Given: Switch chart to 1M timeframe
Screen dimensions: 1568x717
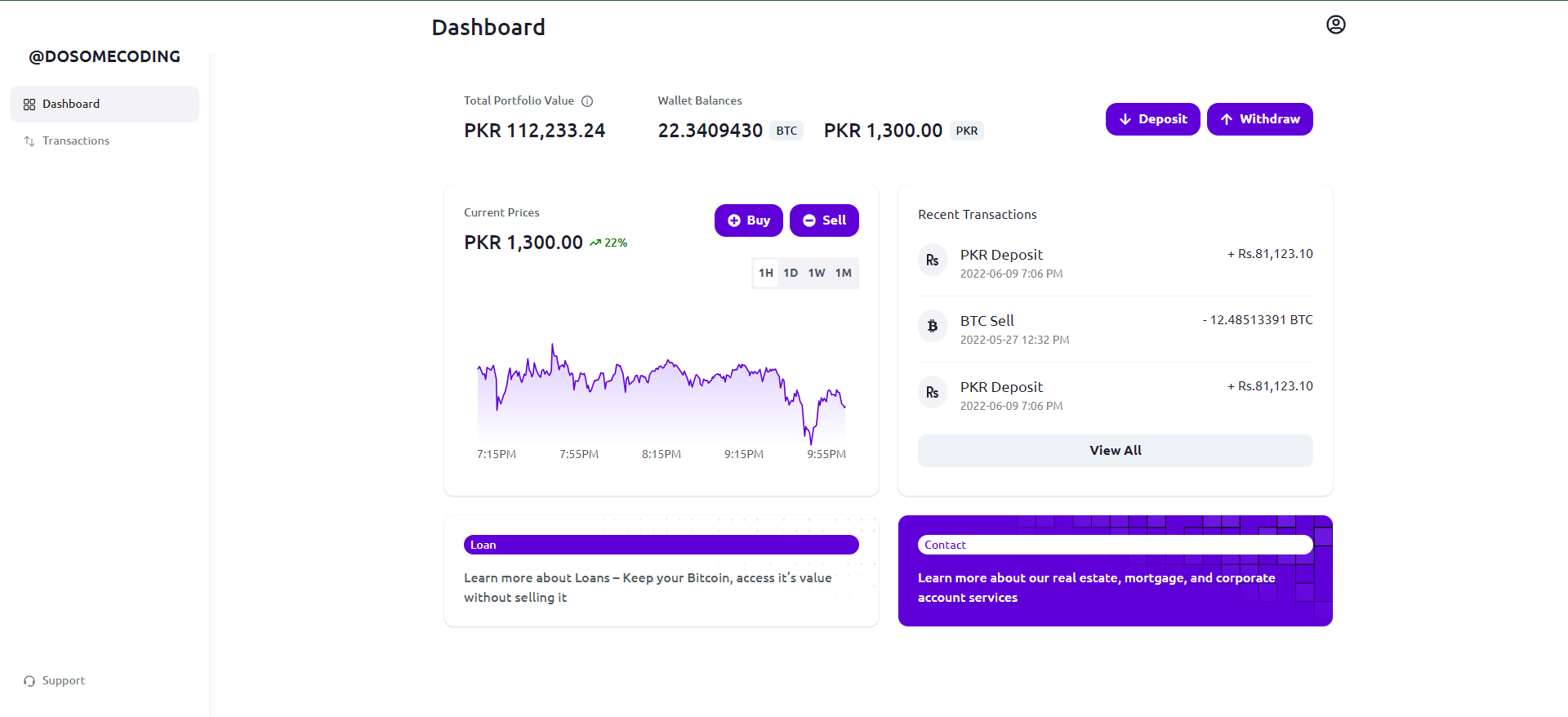Looking at the screenshot, I should click(844, 273).
